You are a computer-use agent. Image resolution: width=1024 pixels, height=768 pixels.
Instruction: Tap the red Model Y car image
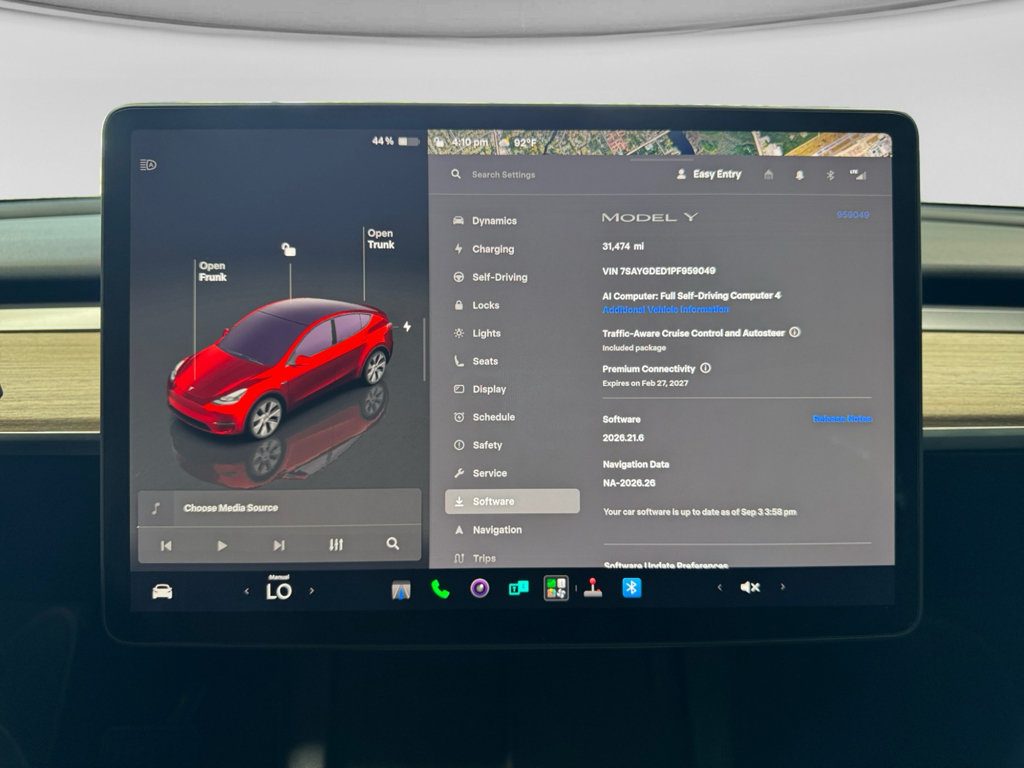(x=281, y=367)
